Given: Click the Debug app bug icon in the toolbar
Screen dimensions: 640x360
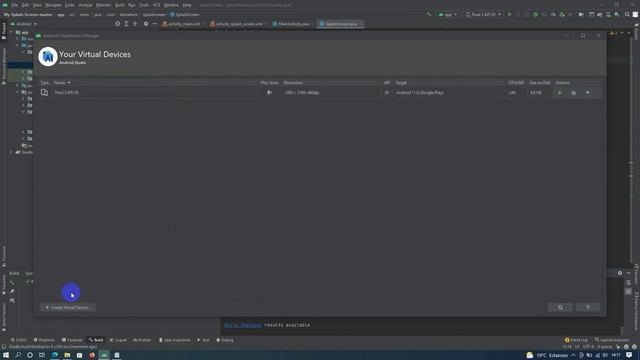Looking at the screenshot, I should pyautogui.click(x=536, y=14).
